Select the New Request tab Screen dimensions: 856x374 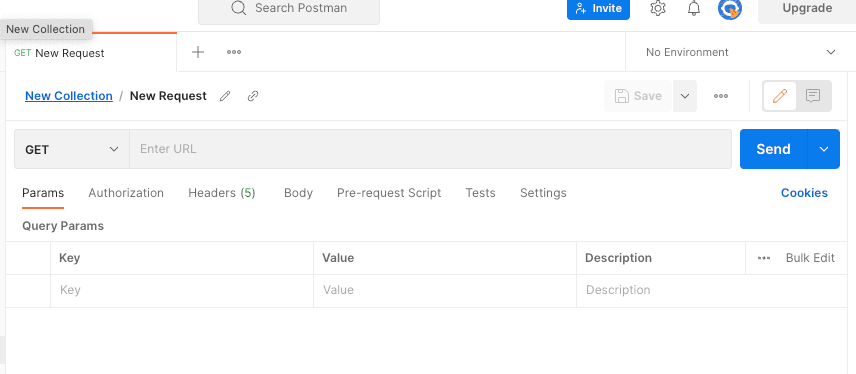91,53
